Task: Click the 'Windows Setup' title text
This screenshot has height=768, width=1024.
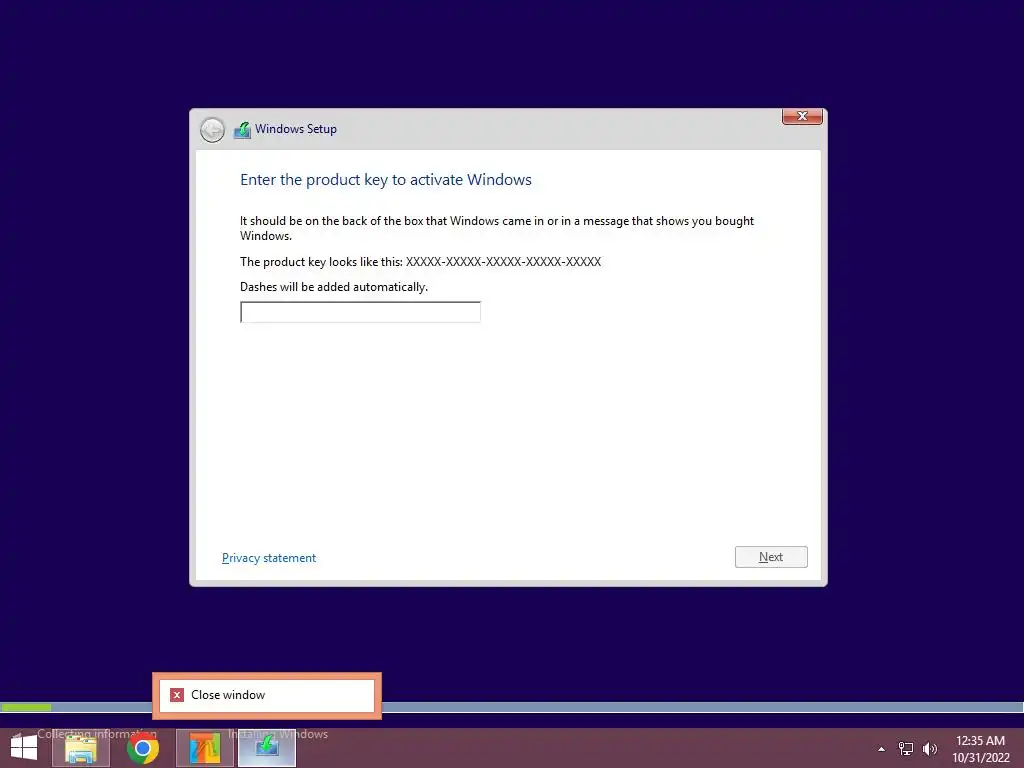Action: [x=296, y=129]
